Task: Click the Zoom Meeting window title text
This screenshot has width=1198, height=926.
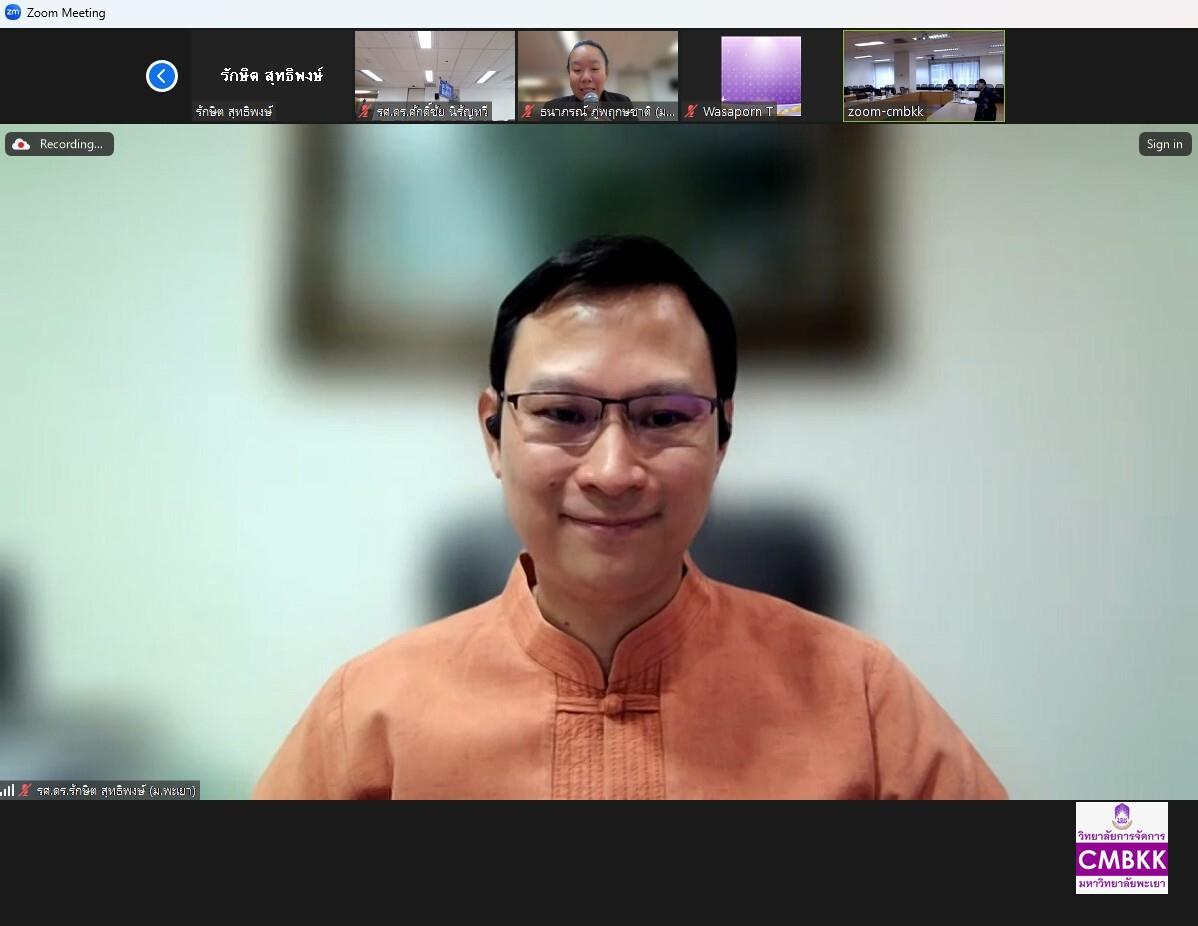Action: click(66, 13)
